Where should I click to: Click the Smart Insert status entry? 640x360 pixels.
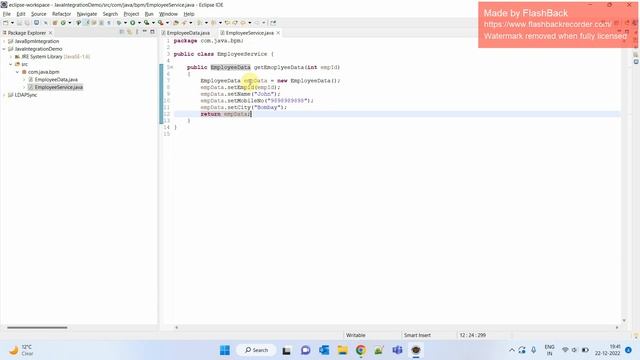[417, 335]
